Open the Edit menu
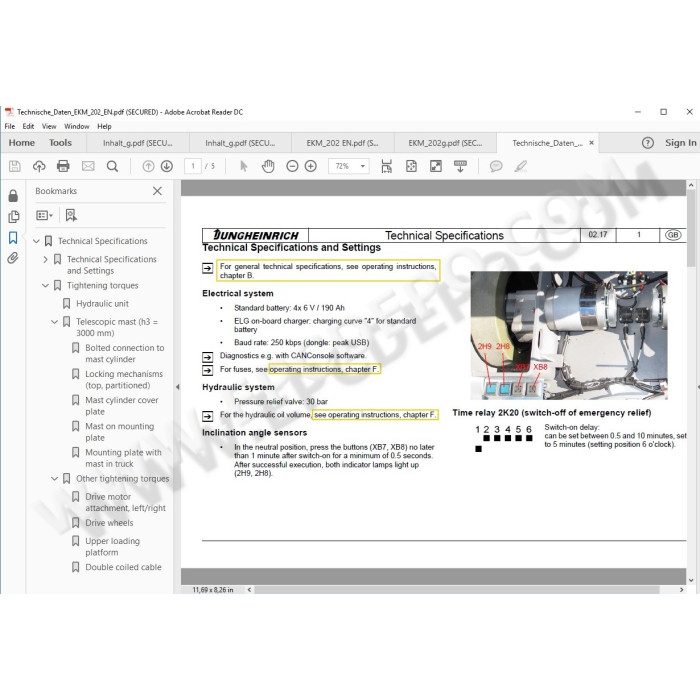Viewport: 700px width, 700px height. click(28, 126)
